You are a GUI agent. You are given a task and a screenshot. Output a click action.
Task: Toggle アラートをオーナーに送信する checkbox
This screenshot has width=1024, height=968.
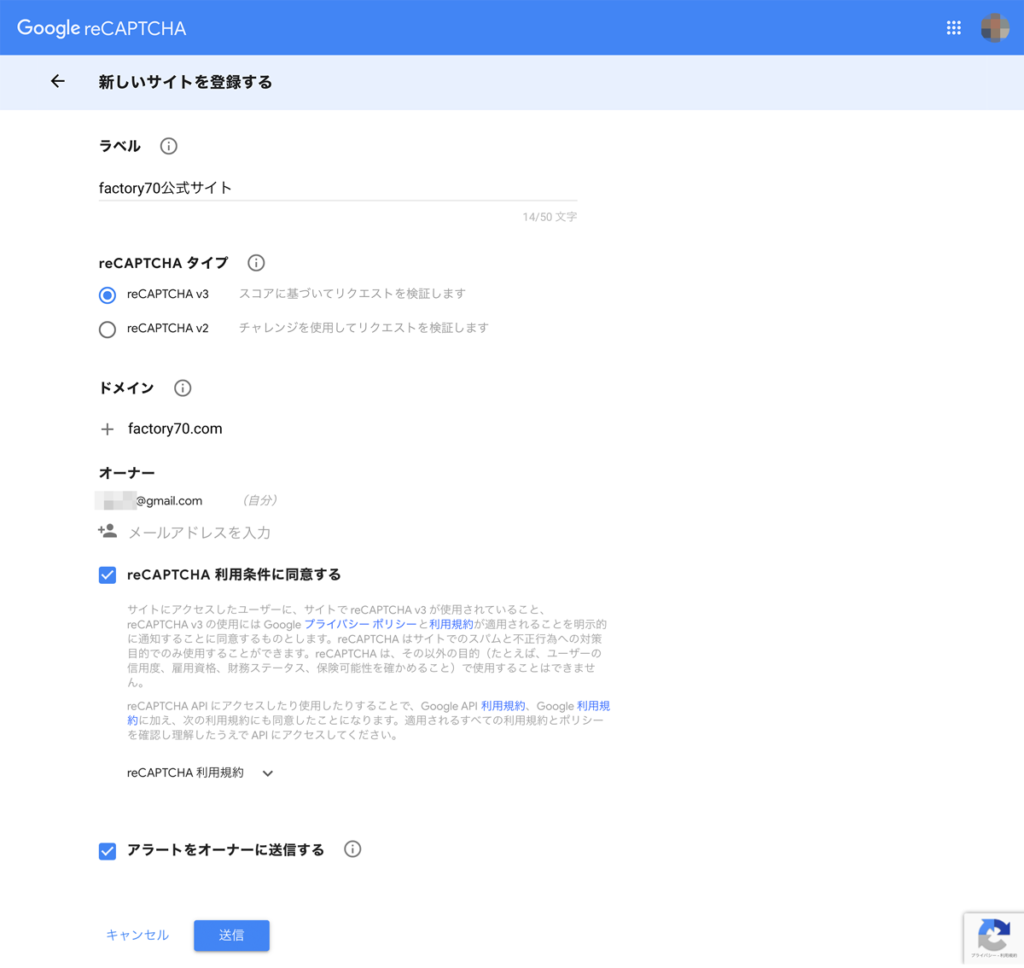(x=107, y=851)
